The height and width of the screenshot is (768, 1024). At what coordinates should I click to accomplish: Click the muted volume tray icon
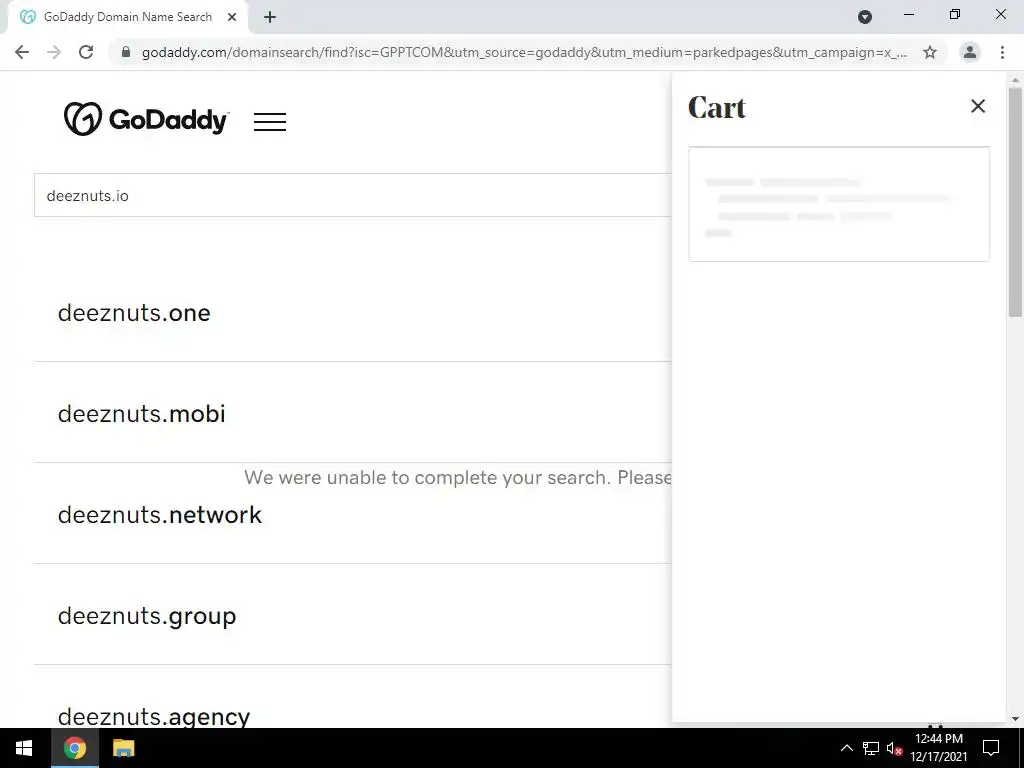(894, 748)
